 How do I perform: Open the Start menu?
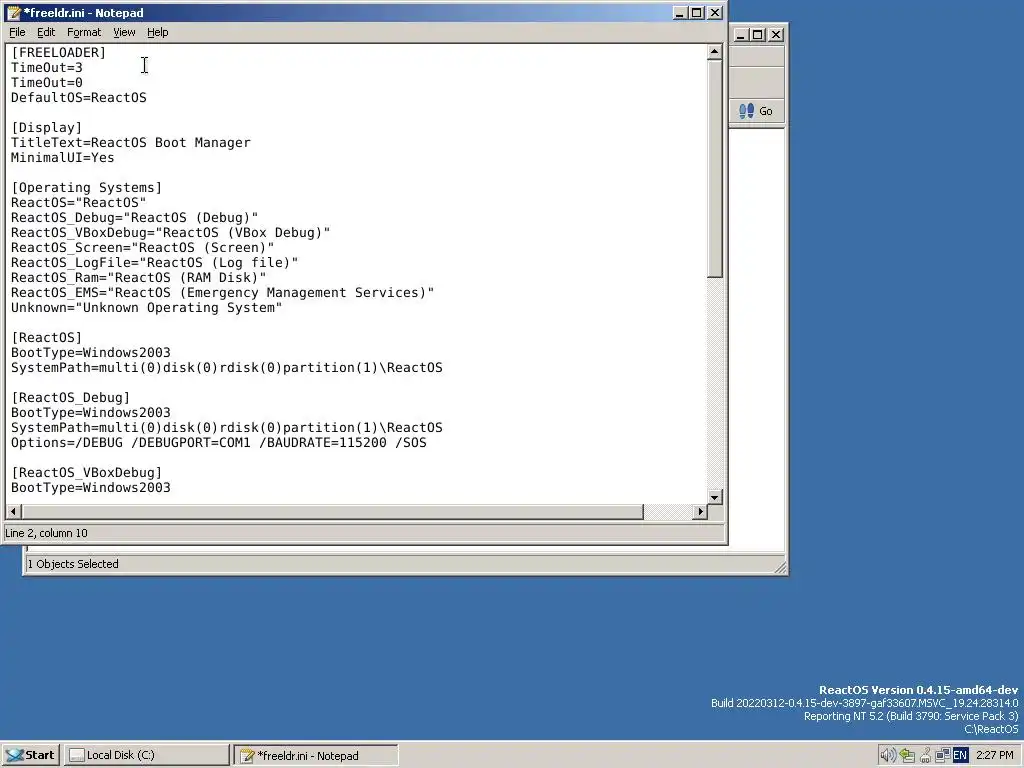(31, 755)
